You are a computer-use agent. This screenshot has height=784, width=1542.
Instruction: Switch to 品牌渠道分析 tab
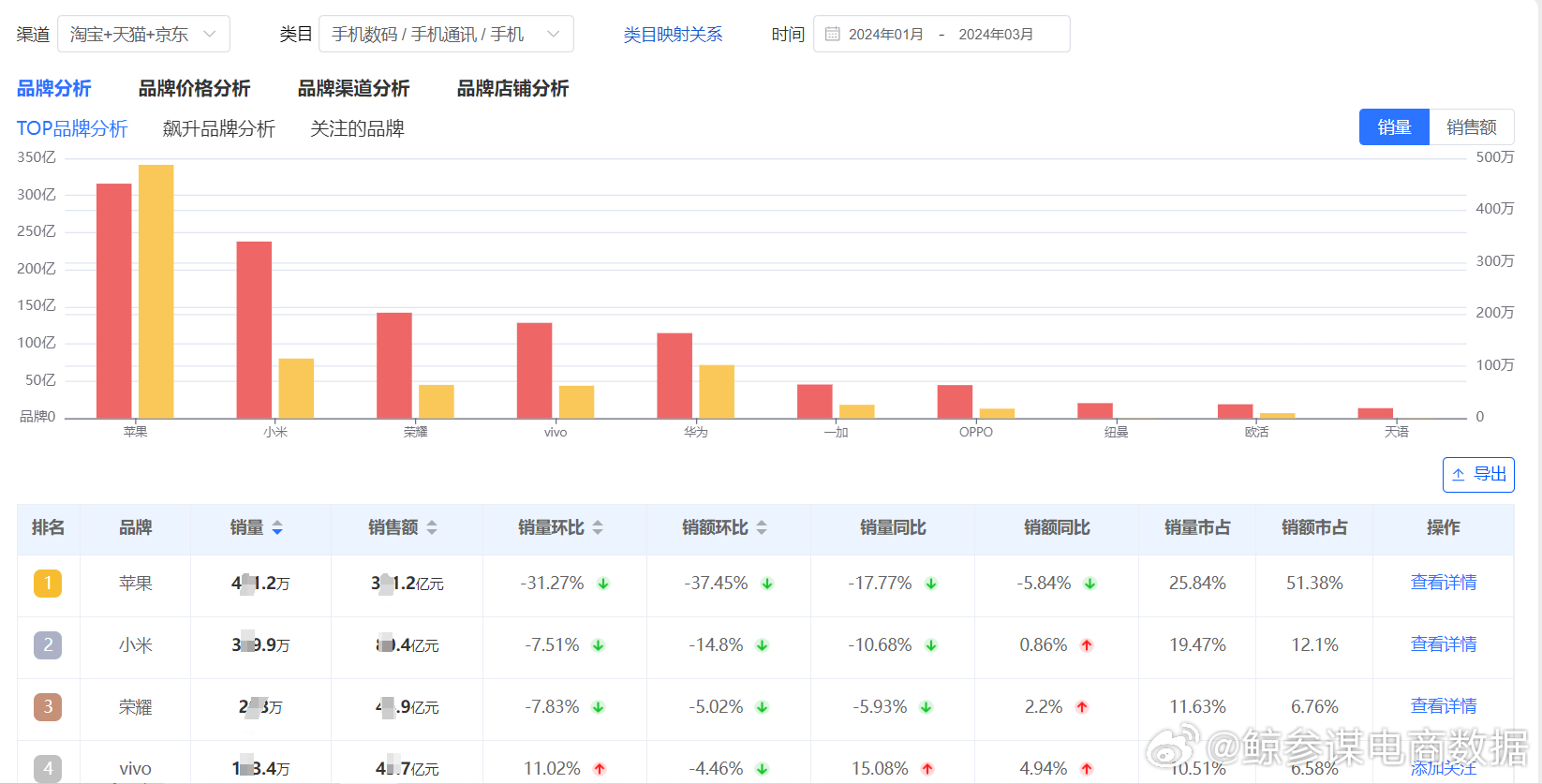354,88
